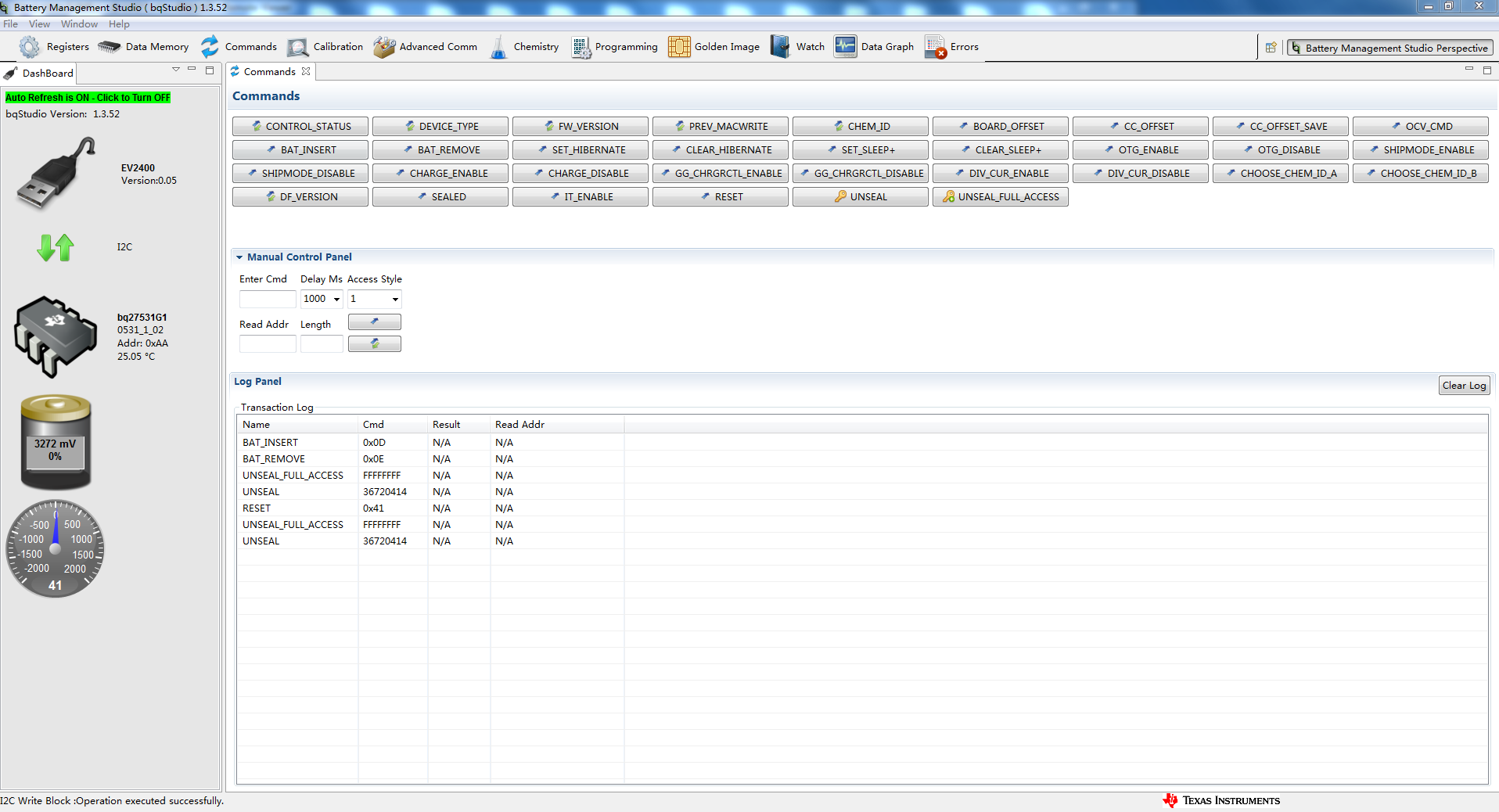The width and height of the screenshot is (1499, 812).
Task: Minimize the DashBoard panel
Action: tap(192, 70)
